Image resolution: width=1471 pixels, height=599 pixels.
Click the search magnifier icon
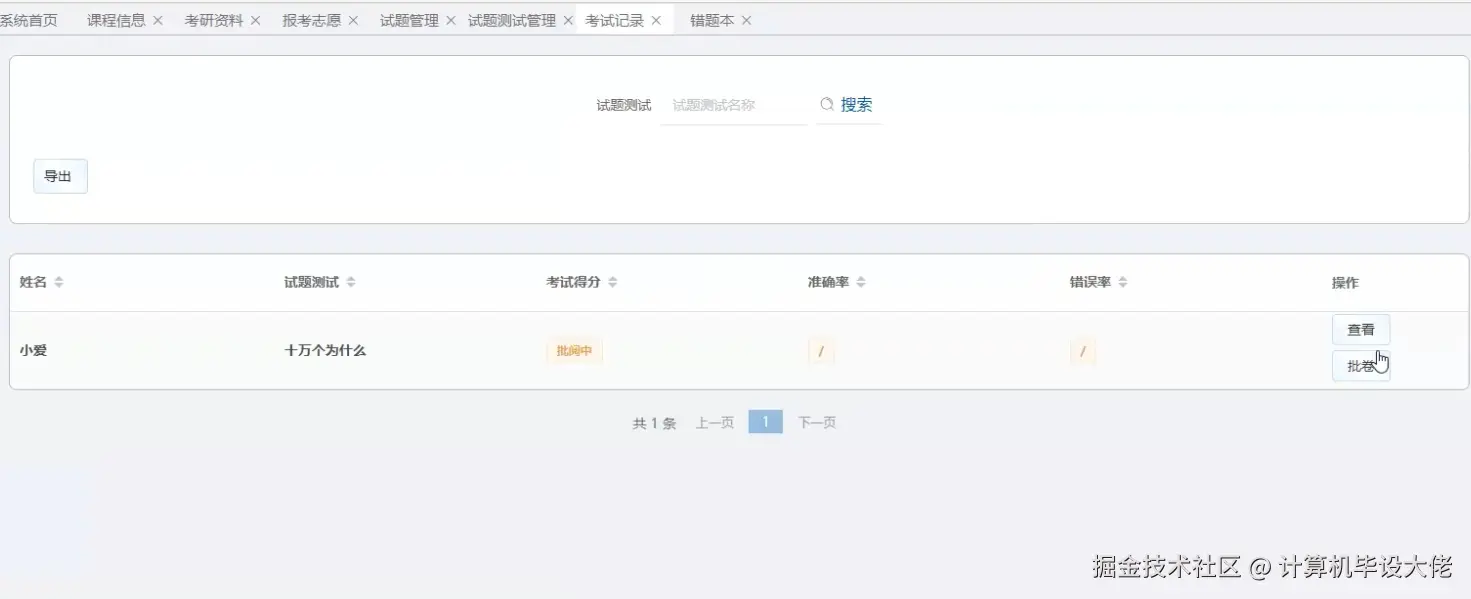point(828,104)
